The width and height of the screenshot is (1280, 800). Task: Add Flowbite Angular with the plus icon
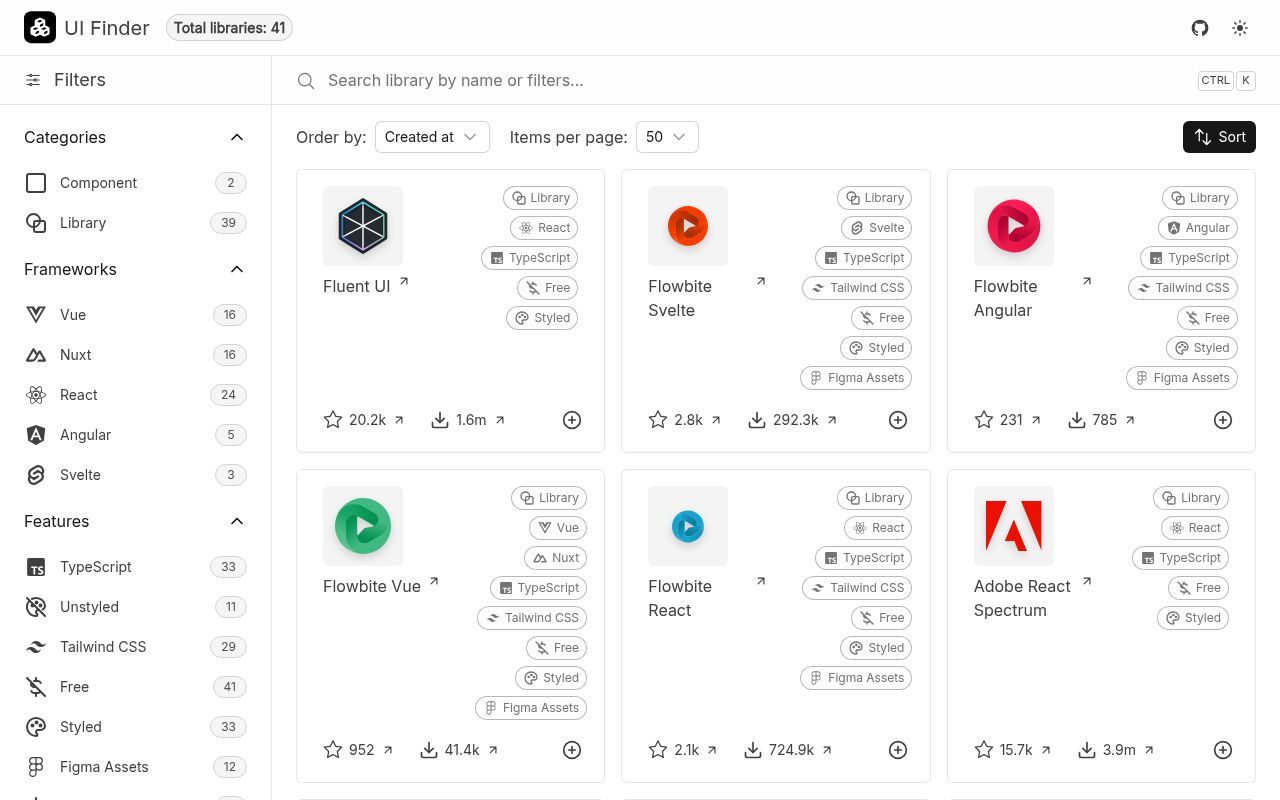(1223, 420)
